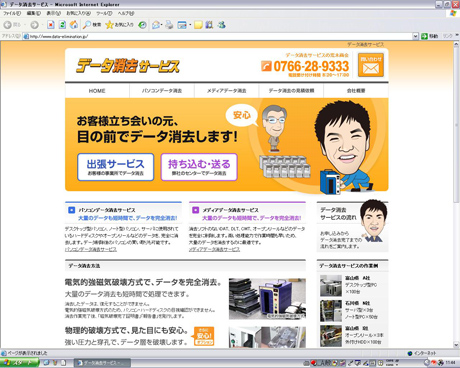The image size is (460, 368).
Task: Open ツール (Tools) menu
Action: (x=104, y=13)
